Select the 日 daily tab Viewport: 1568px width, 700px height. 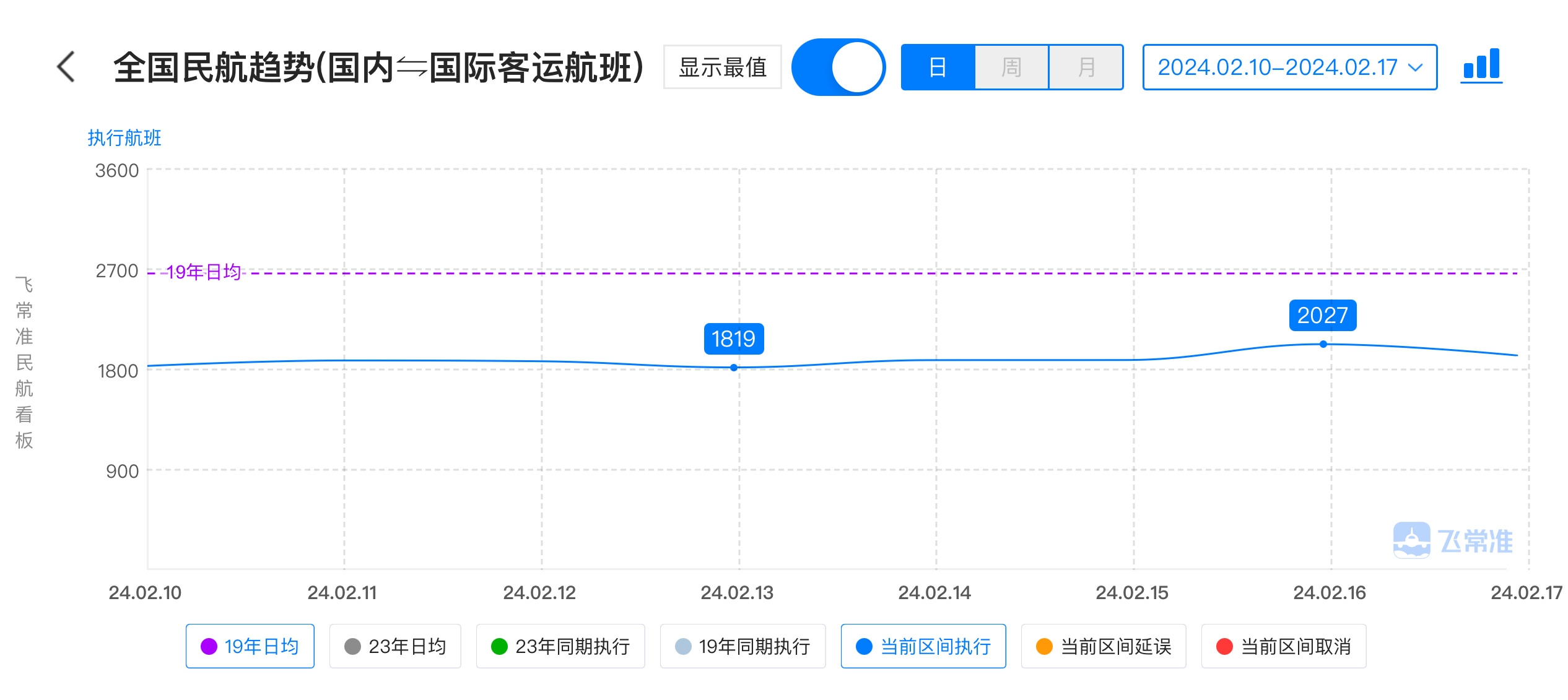(x=938, y=67)
